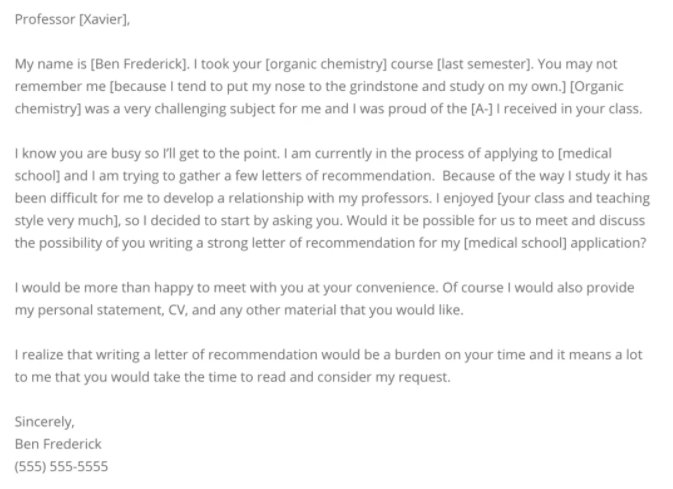The width and height of the screenshot is (673, 489).
Task: Click the placeholder '[Ben Frederick]' in first paragraph
Action: (x=139, y=64)
